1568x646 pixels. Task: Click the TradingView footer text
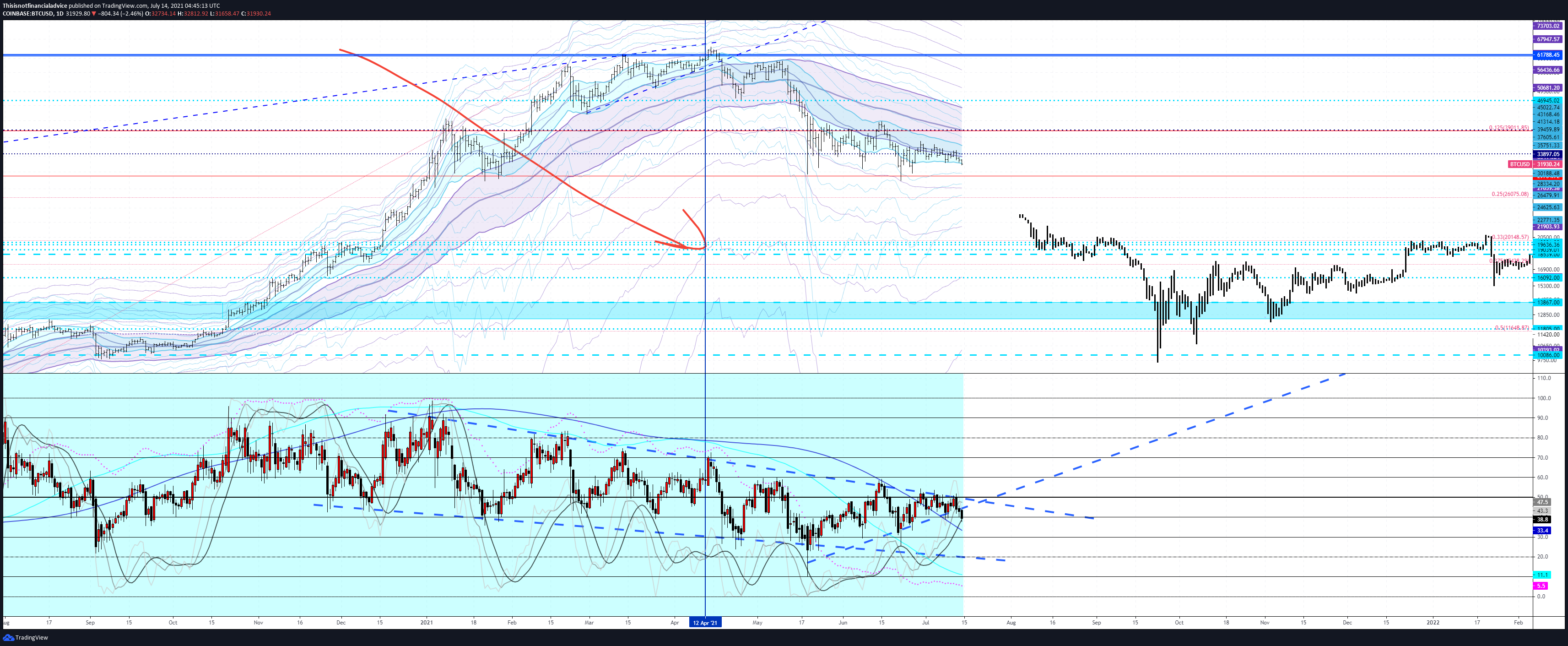tap(32, 637)
